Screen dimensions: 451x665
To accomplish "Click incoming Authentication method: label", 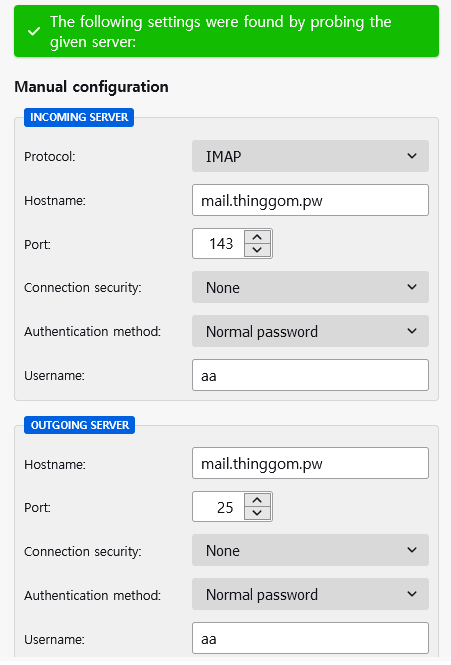I will click(92, 331).
